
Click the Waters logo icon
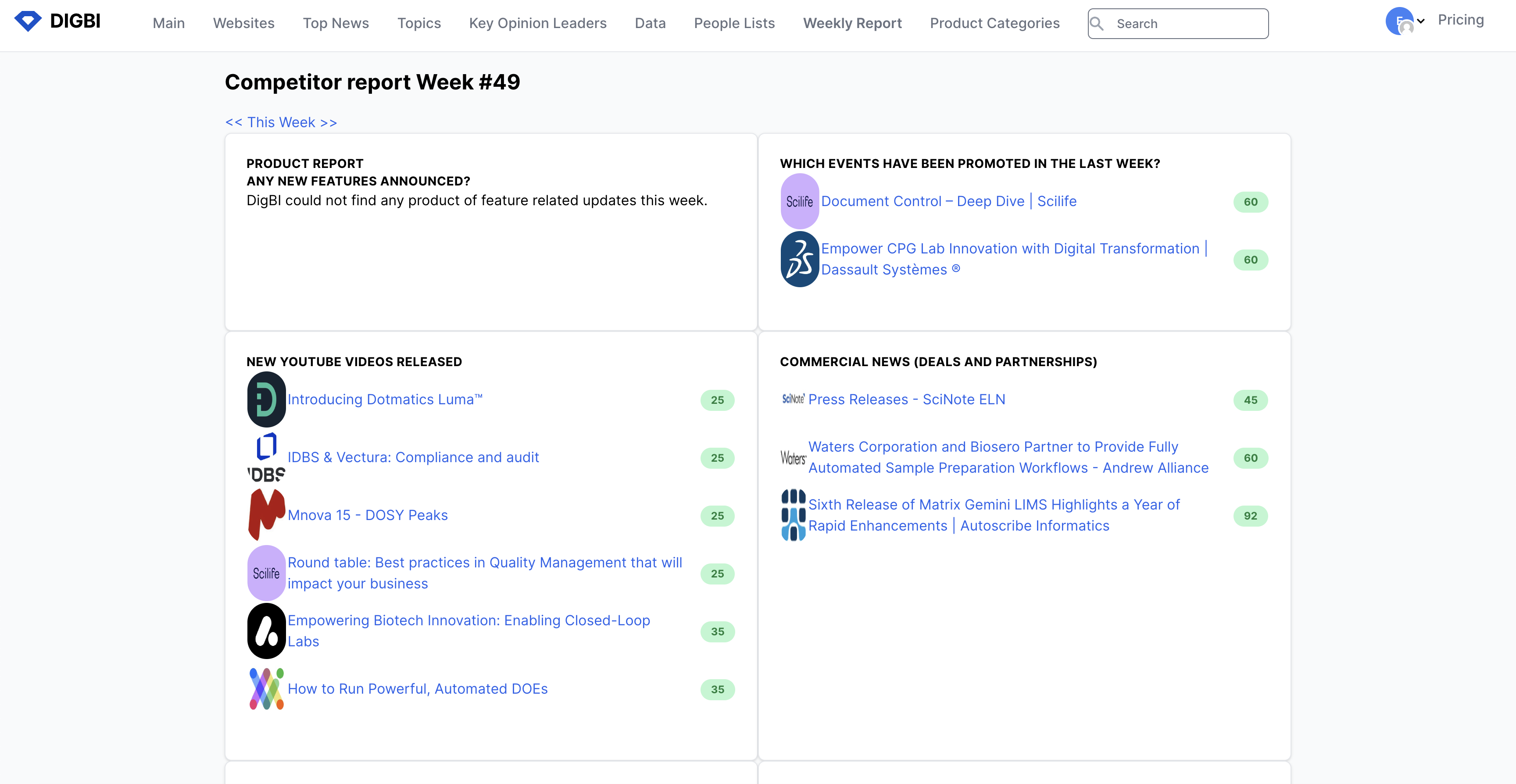pos(793,458)
